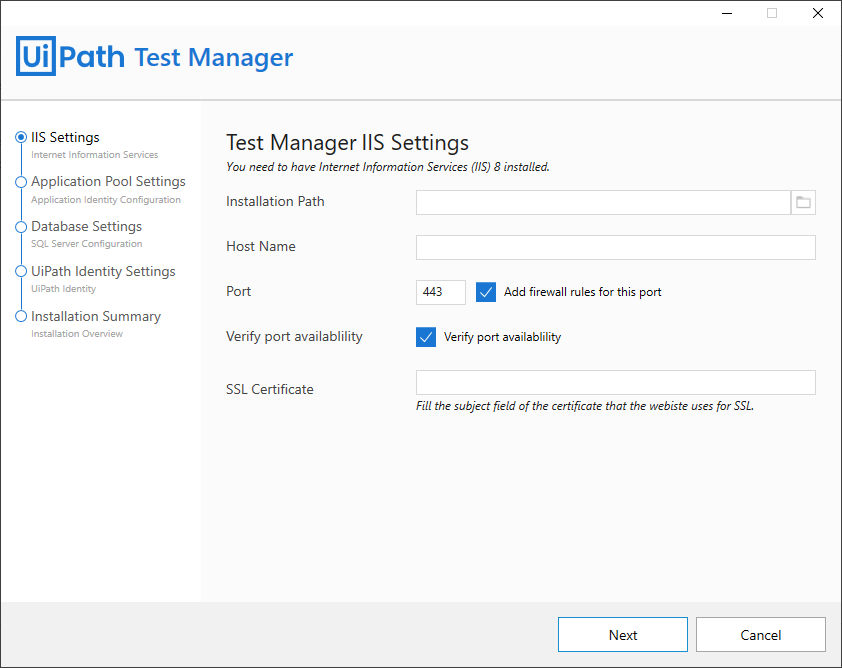
Task: Click the 'Test Manager IIS Settings' heading
Action: [x=347, y=143]
